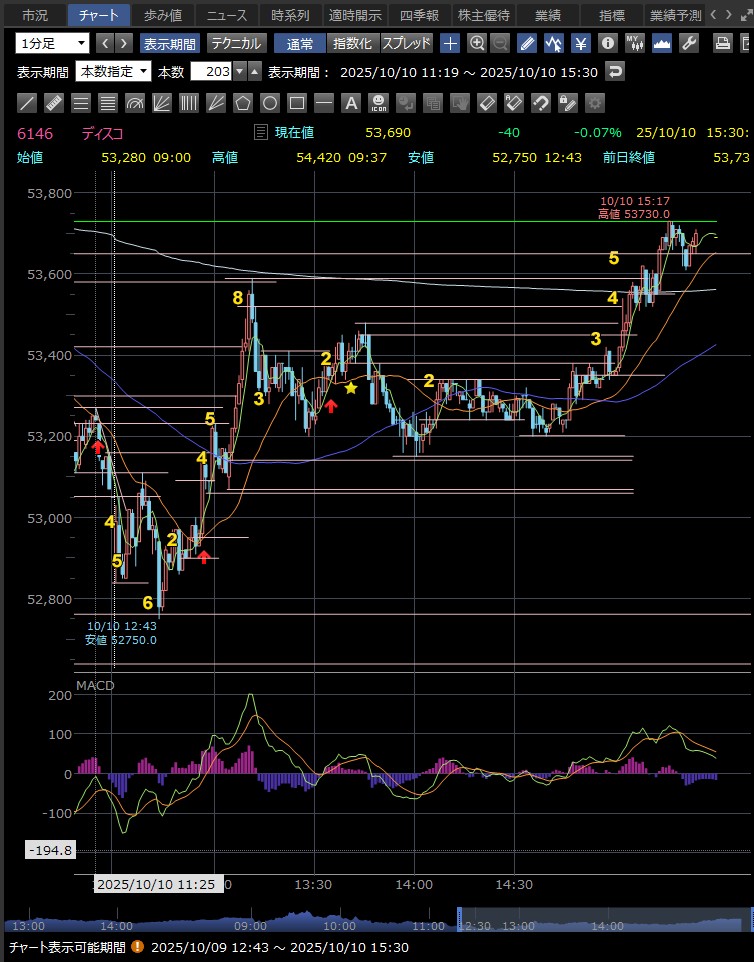Toggle the 表示期間 display period button
754x962 pixels.
coord(169,43)
